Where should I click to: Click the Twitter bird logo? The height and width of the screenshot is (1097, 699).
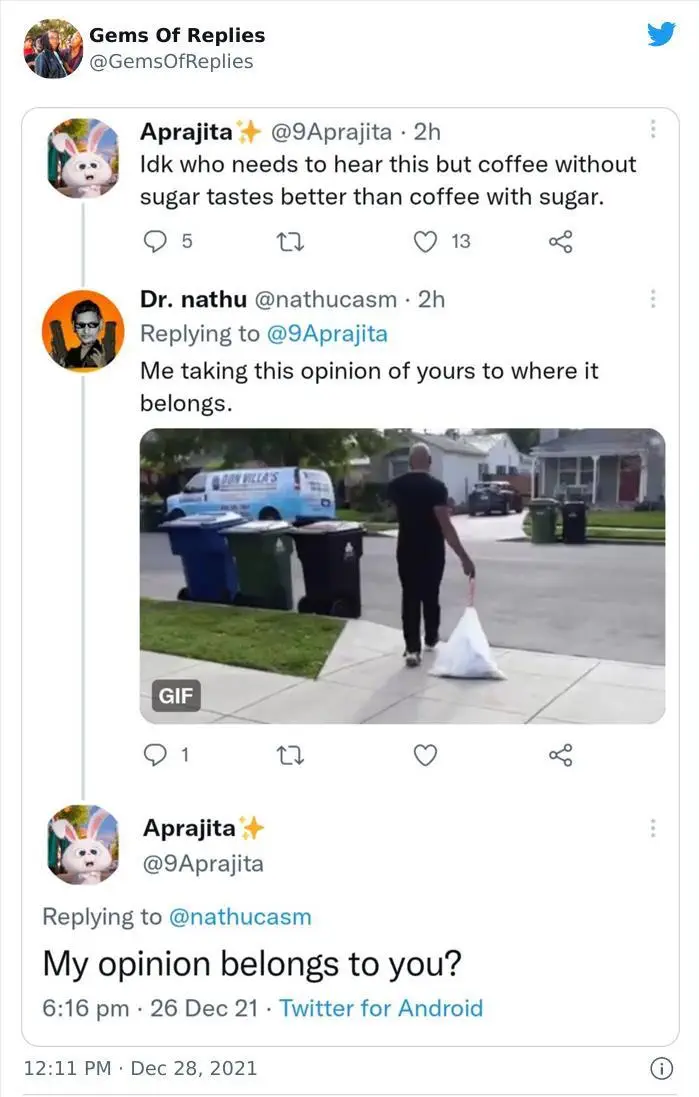pyautogui.click(x=661, y=34)
